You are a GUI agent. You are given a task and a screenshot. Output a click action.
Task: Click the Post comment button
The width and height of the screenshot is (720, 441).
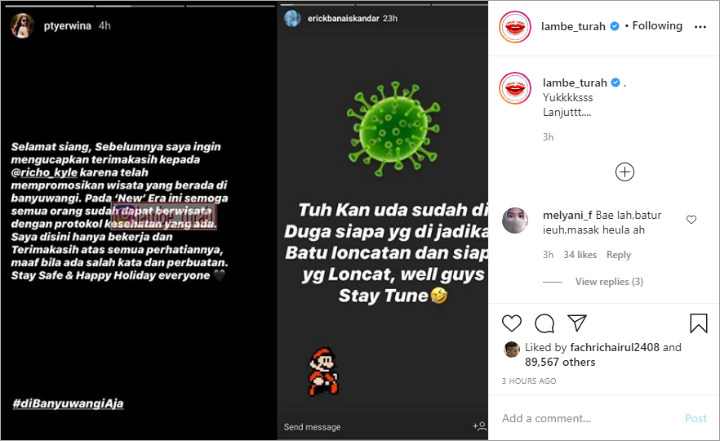[695, 418]
